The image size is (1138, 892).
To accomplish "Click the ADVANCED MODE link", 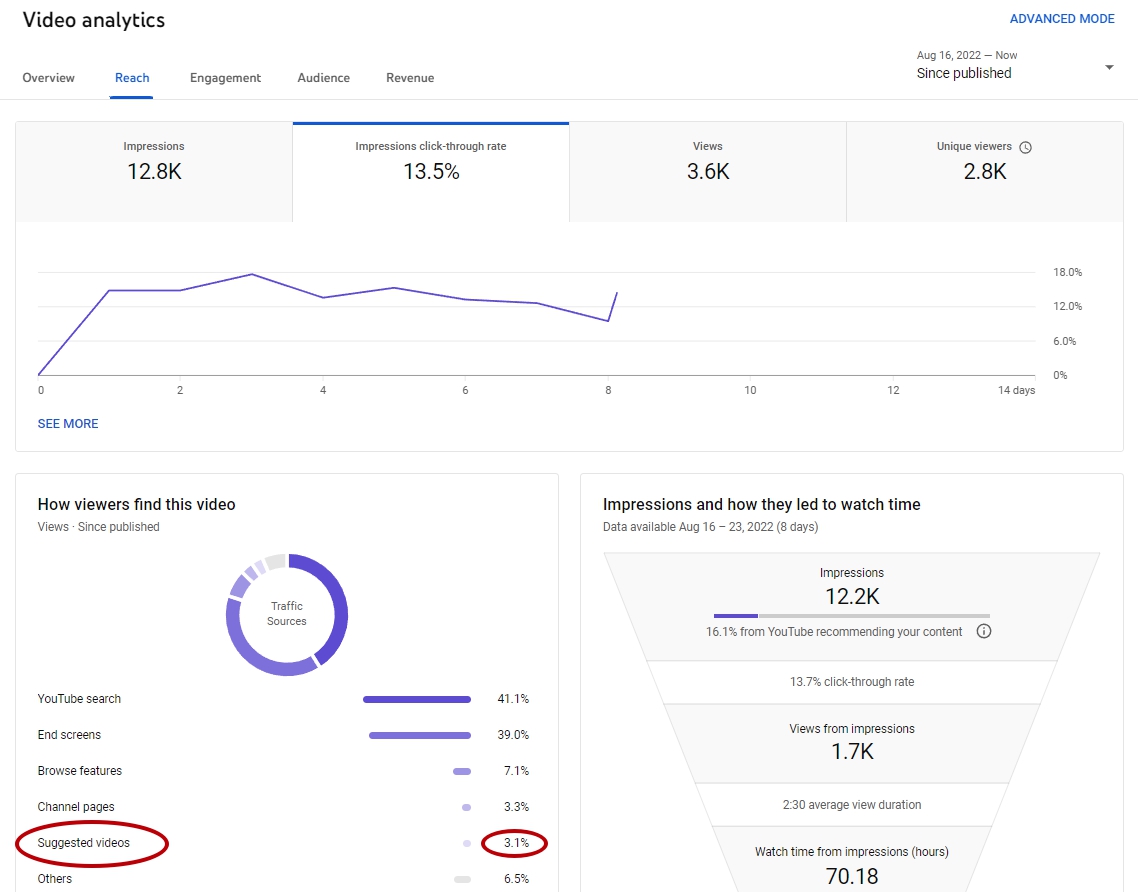I will coord(1062,19).
